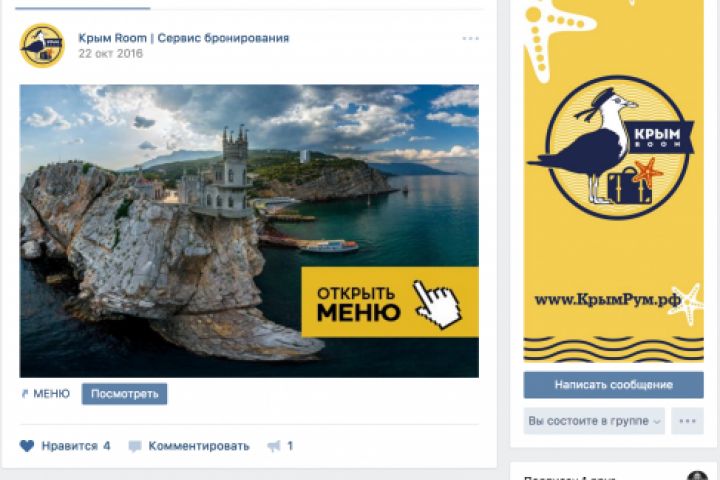Viewport: 720px width, 480px height.
Task: Like the post with the heart icon
Action: pyautogui.click(x=27, y=446)
